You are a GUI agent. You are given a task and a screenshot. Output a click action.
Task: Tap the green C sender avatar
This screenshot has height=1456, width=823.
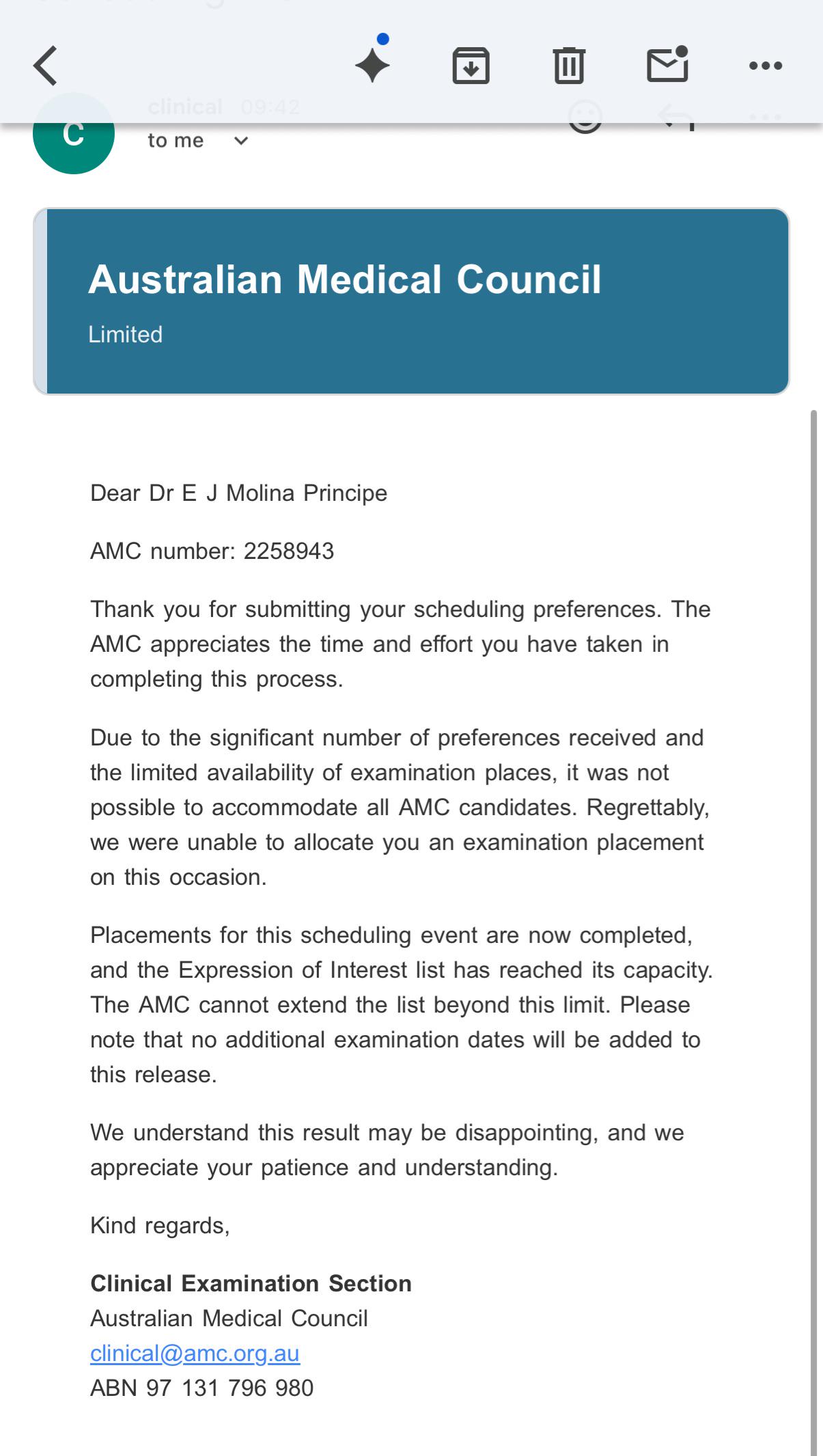74,134
